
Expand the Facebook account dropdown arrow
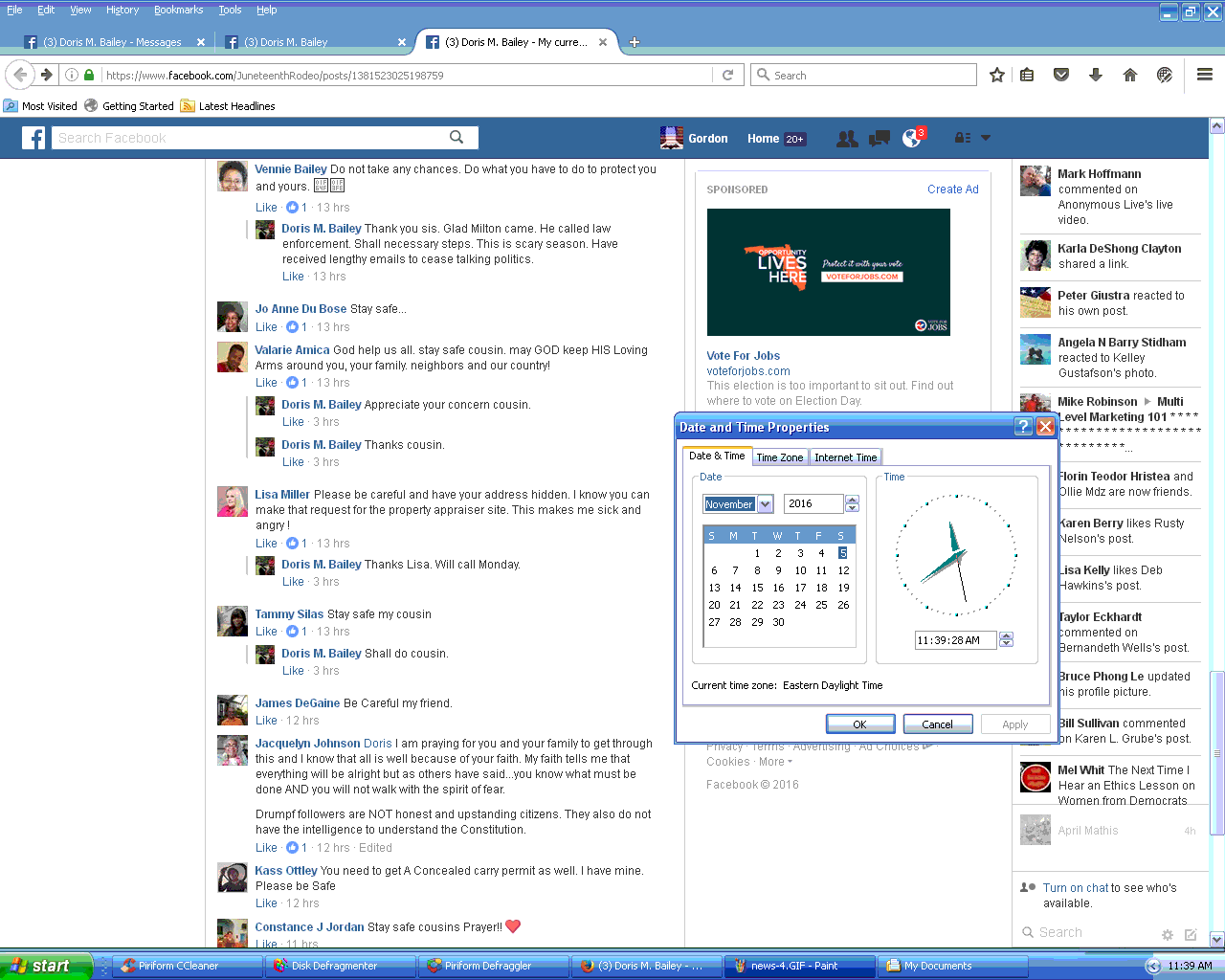coord(986,138)
